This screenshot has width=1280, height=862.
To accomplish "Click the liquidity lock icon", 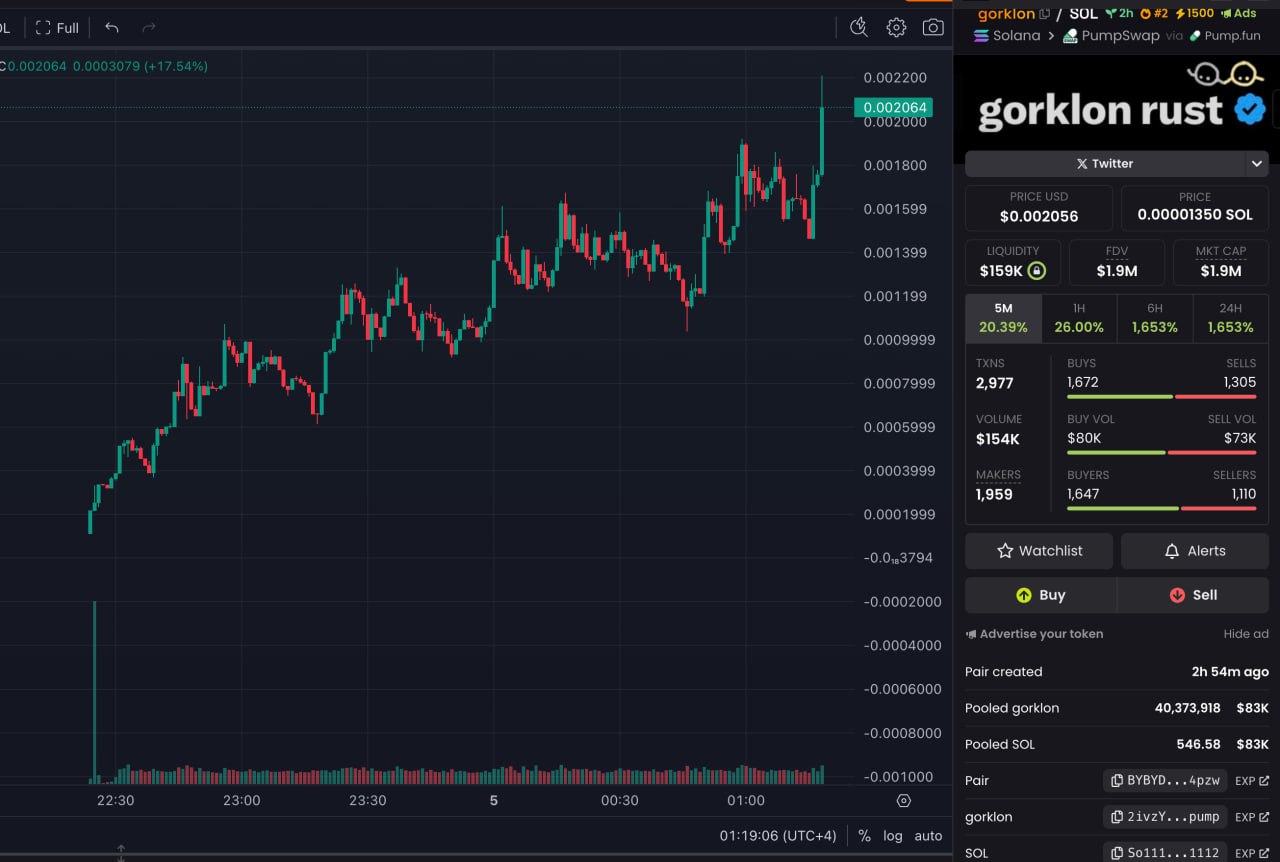I will click(x=1036, y=271).
